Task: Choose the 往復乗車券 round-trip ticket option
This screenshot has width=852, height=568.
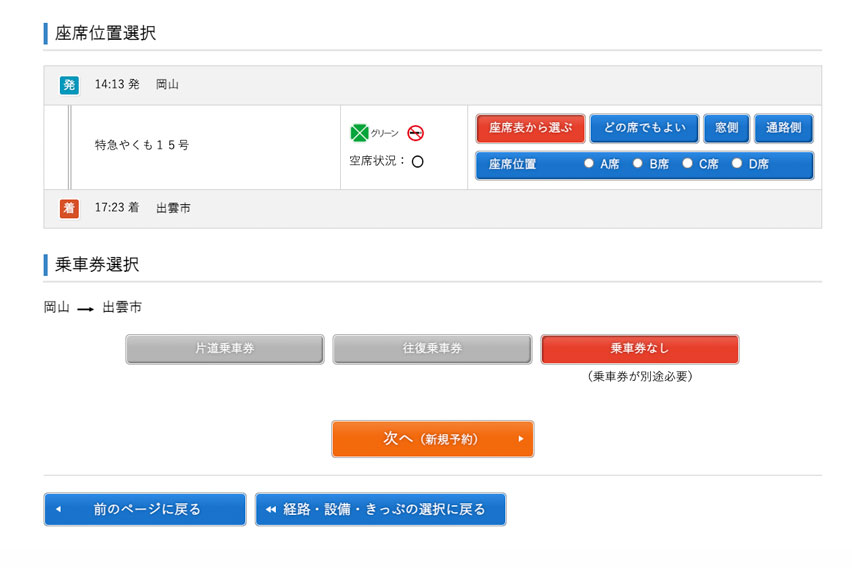Action: click(432, 349)
